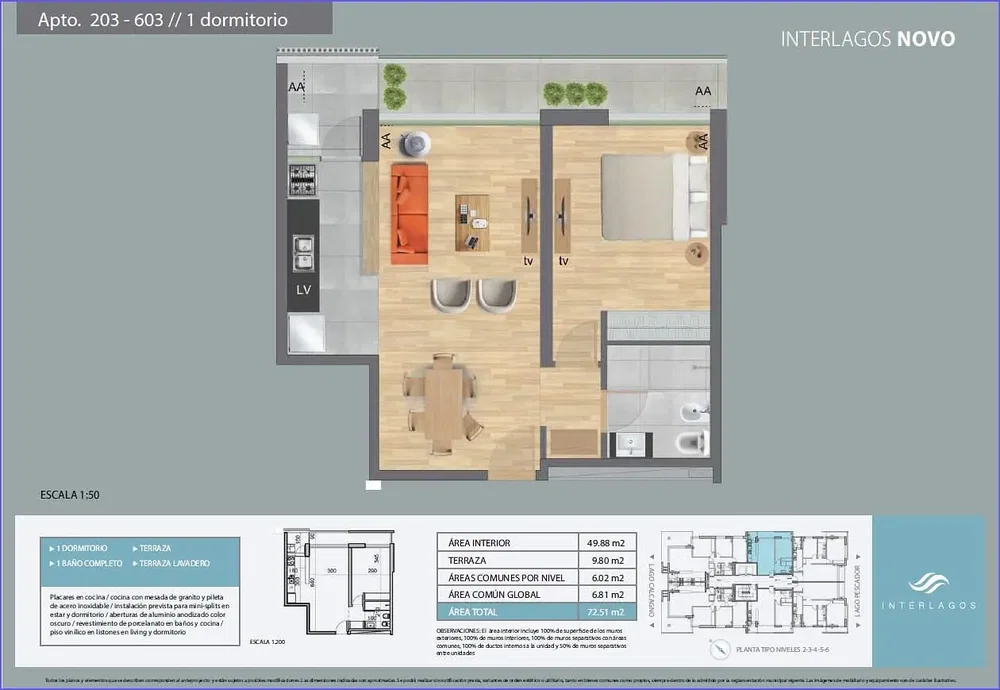Select the double bed in the bedroom
Image resolution: width=1000 pixels, height=690 pixels.
click(x=654, y=197)
